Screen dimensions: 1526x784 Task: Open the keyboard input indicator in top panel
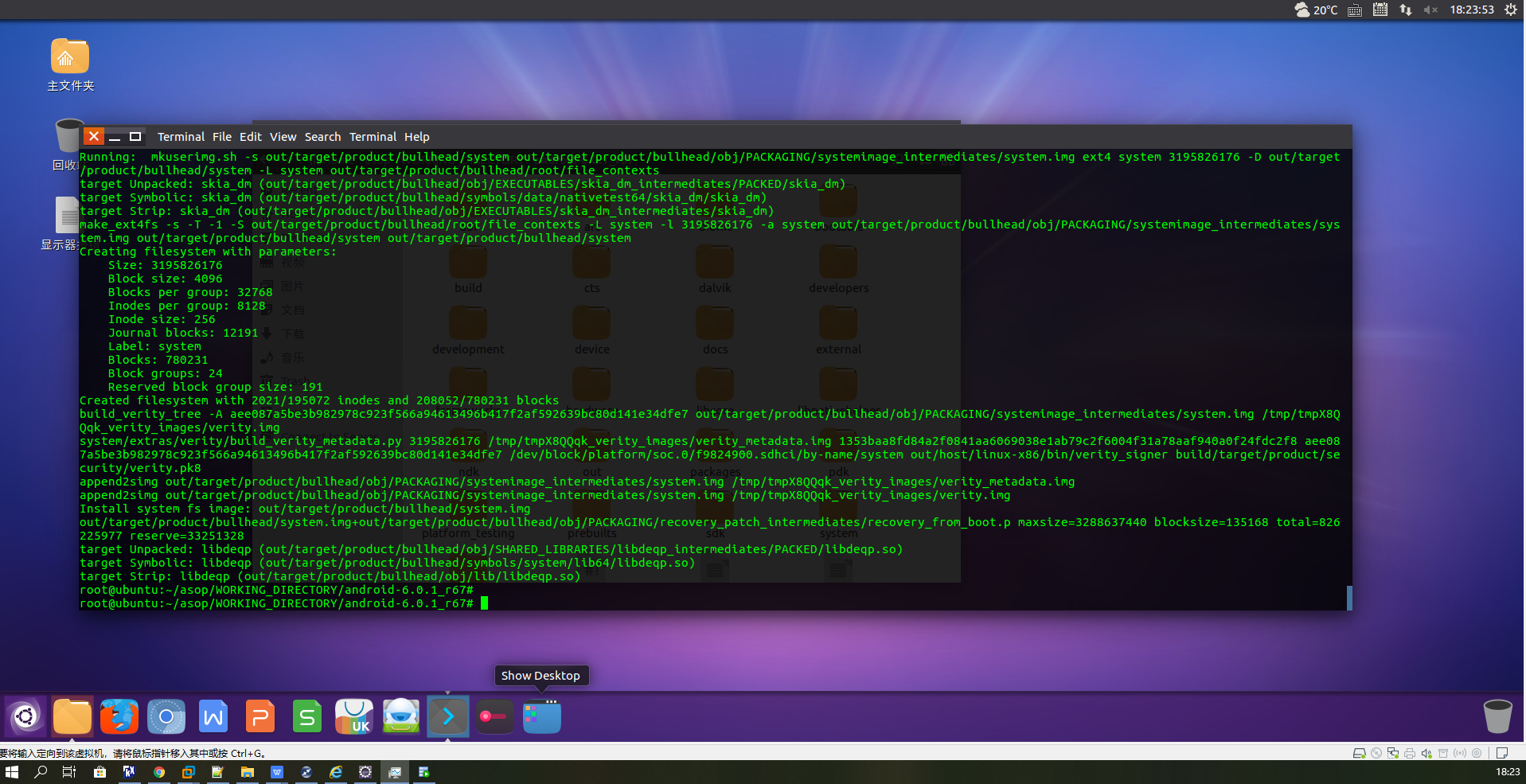tap(1355, 10)
